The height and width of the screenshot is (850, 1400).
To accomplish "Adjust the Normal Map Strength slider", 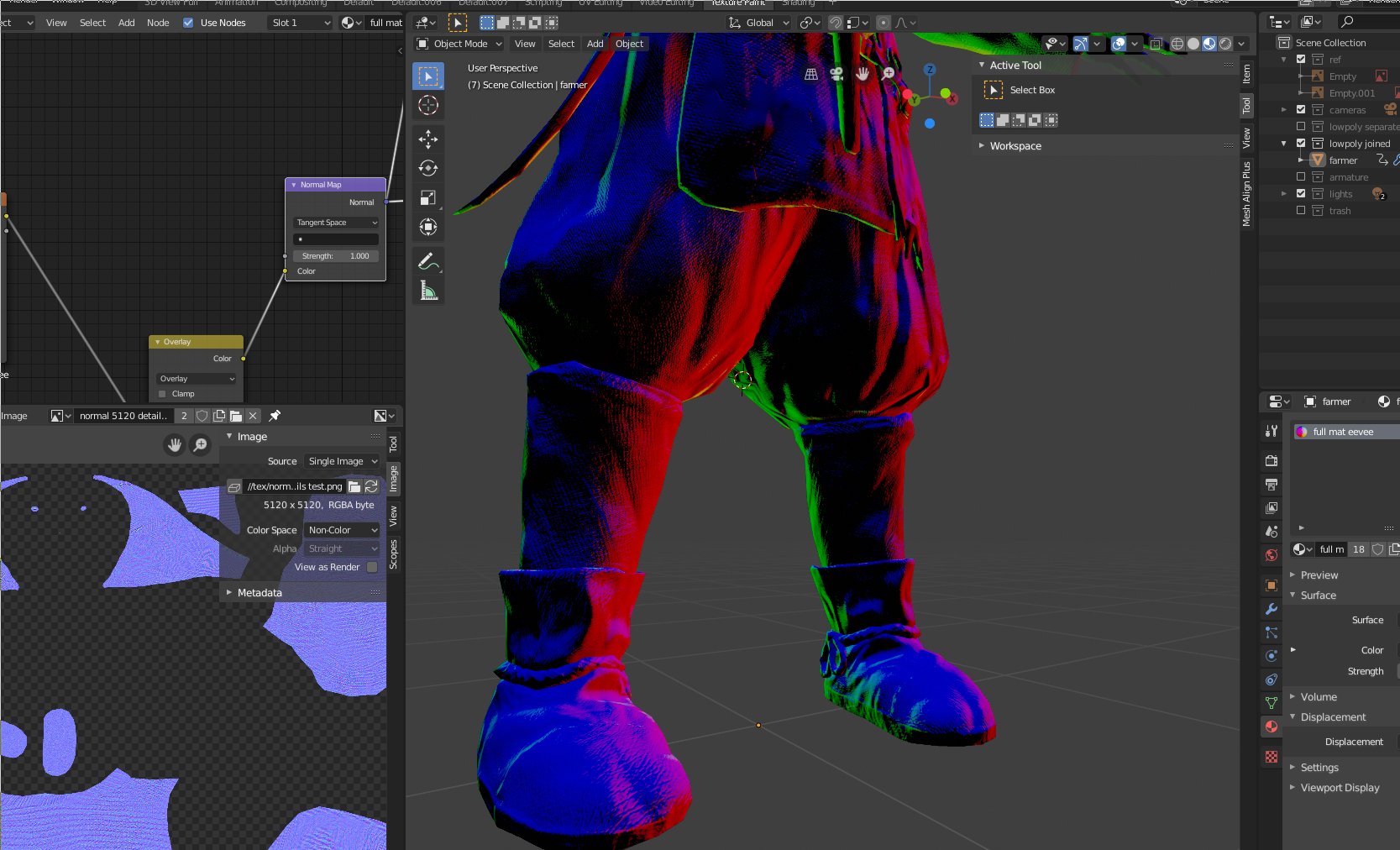I will tap(336, 256).
